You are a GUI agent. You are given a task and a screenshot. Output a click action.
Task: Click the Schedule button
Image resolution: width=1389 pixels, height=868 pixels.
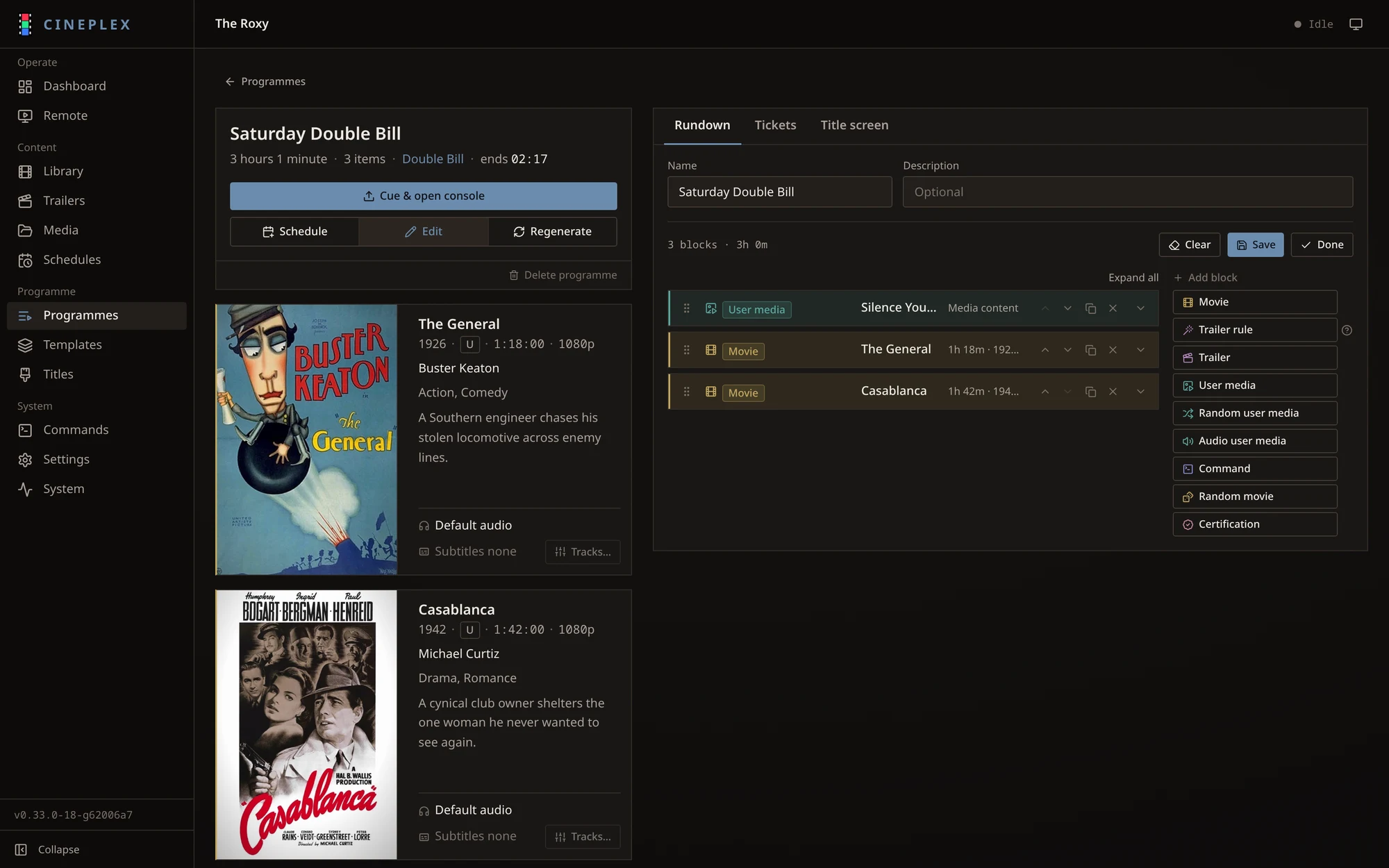294,231
